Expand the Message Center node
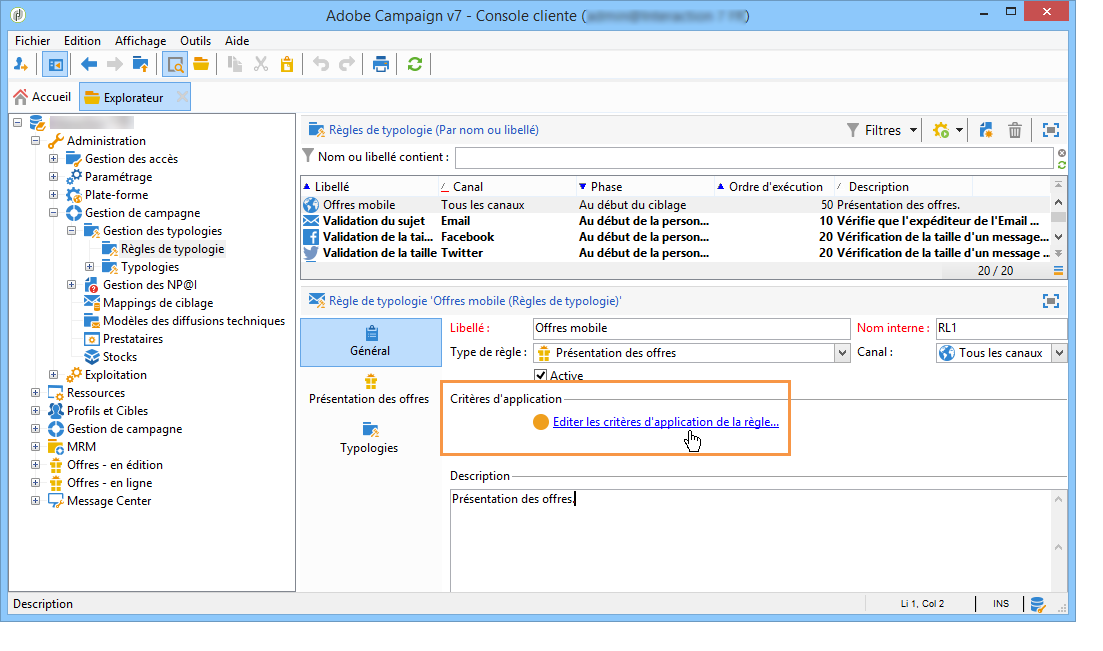Image resolution: width=1103 pixels, height=651 pixels. [35, 500]
